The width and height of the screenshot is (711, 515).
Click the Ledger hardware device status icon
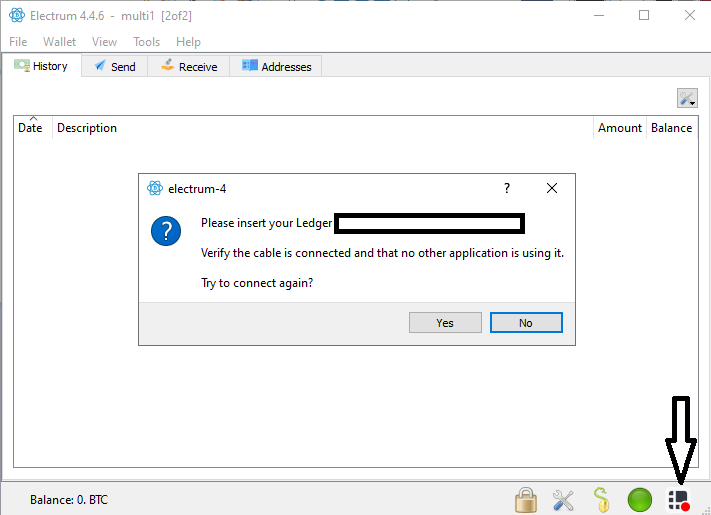[x=679, y=500]
